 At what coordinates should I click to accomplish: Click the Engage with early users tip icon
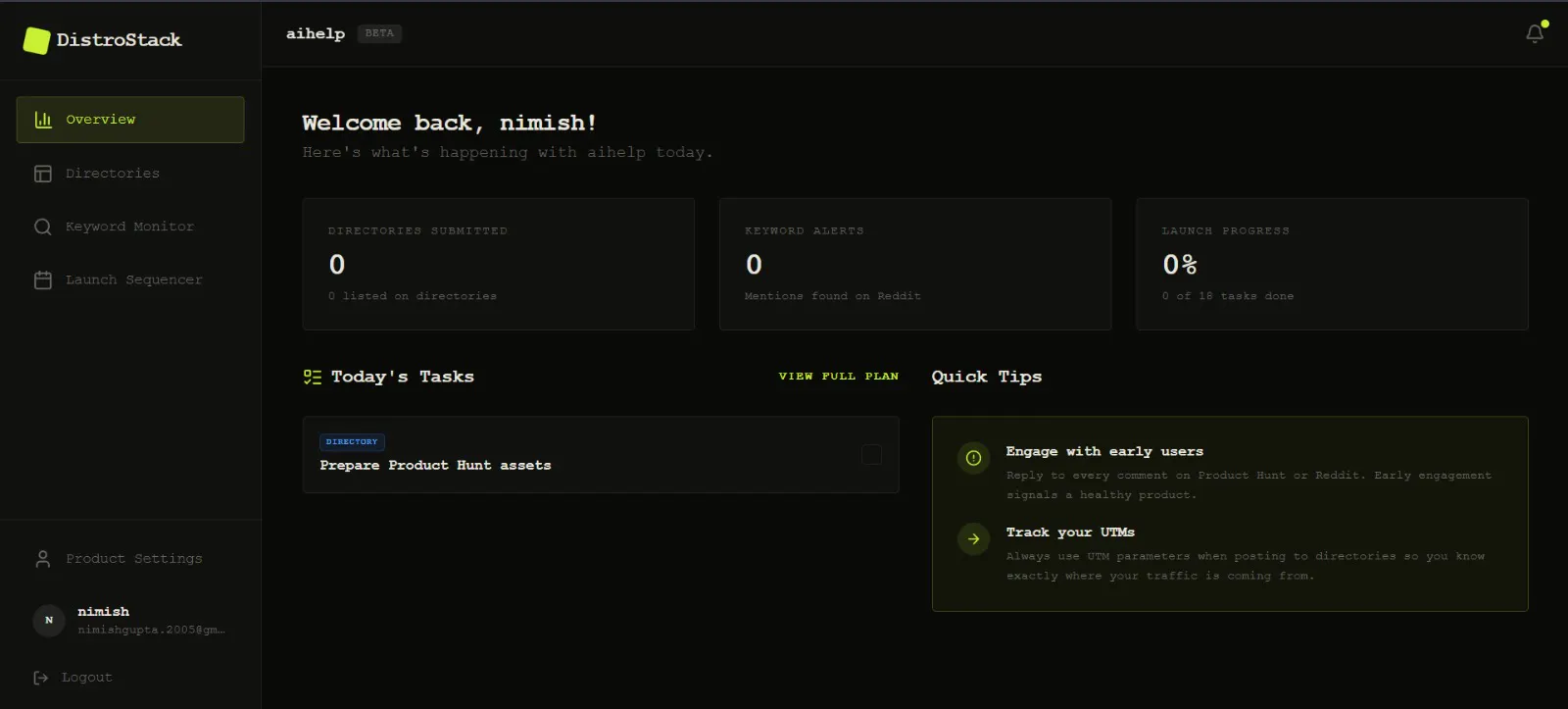coord(973,458)
